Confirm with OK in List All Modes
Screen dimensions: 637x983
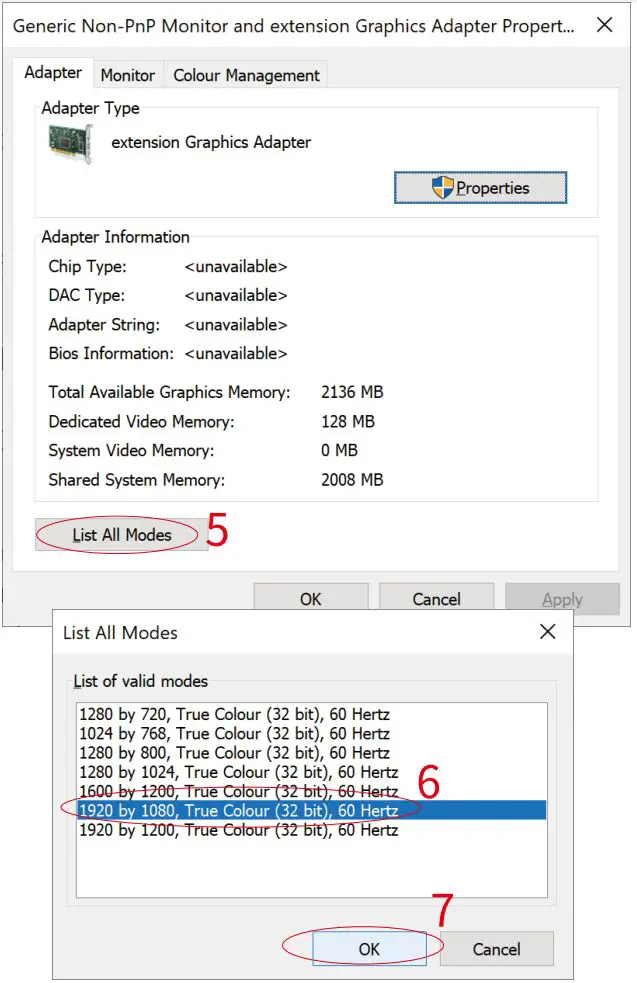click(x=369, y=949)
